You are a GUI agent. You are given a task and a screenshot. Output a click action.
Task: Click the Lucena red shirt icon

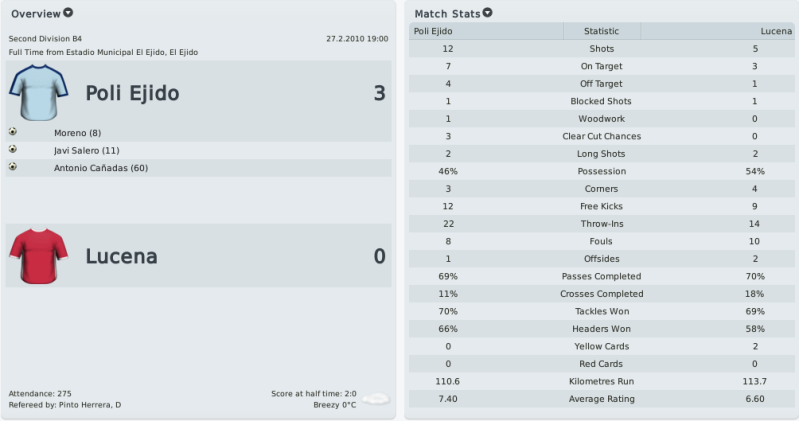pyautogui.click(x=38, y=256)
